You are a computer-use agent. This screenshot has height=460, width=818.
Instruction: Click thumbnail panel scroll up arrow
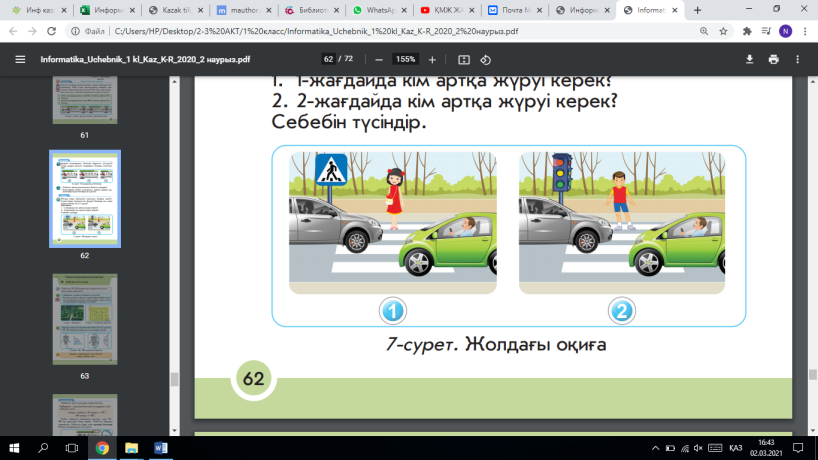(x=175, y=81)
